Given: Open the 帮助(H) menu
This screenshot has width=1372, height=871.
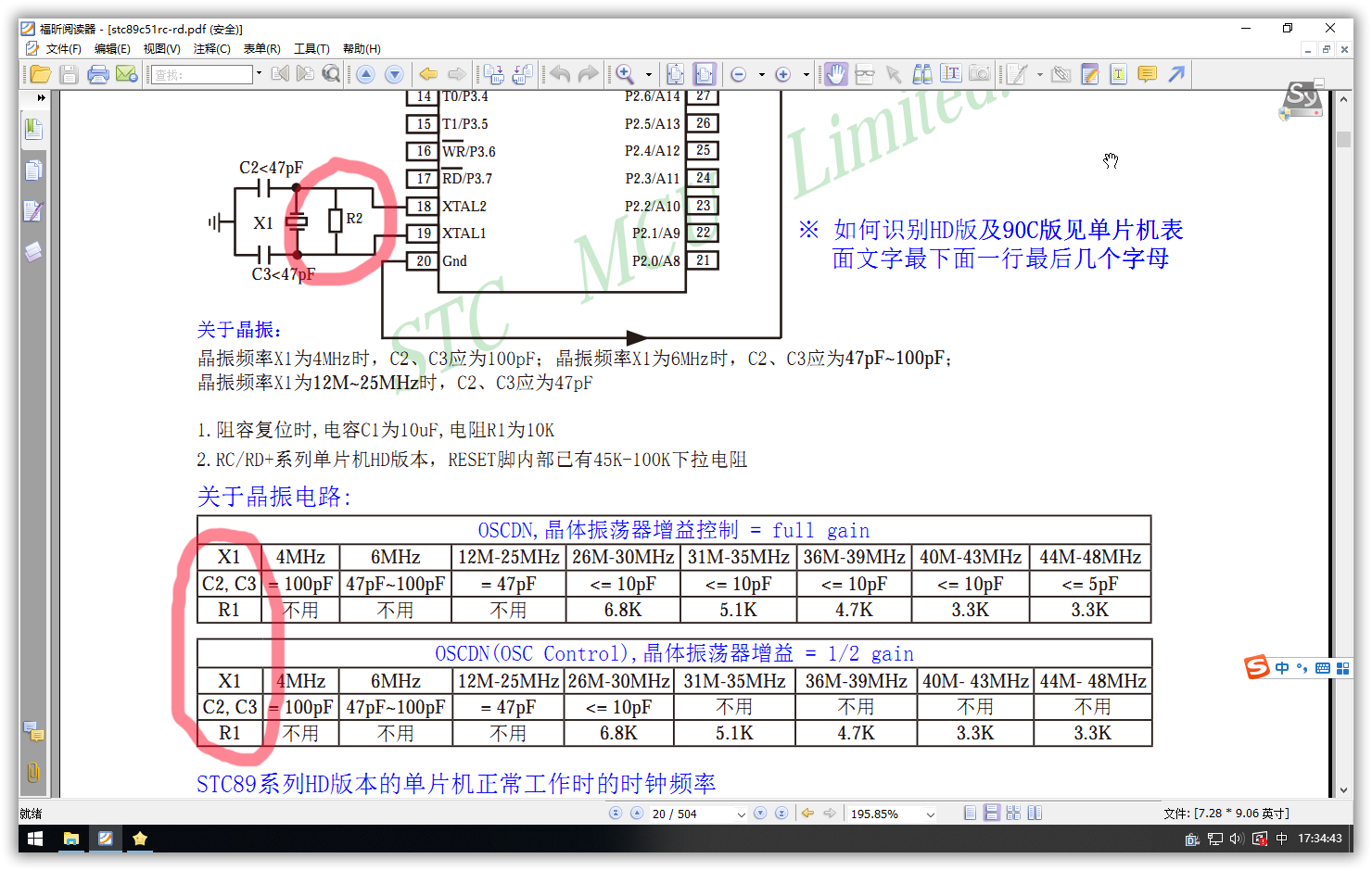Looking at the screenshot, I should point(362,49).
